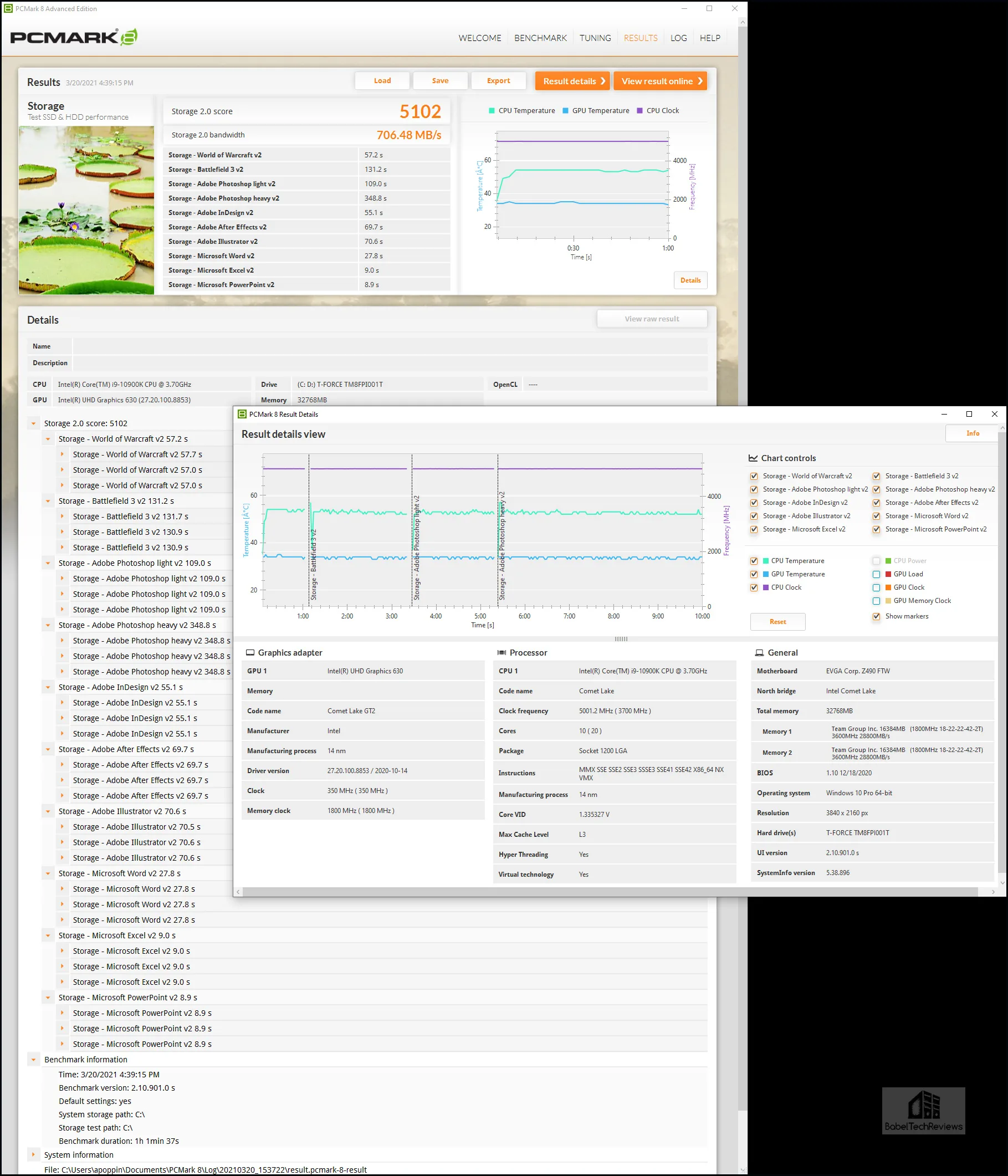Click the chart splitter grip handle
Viewport: 1008px width, 1176px height.
point(621,639)
